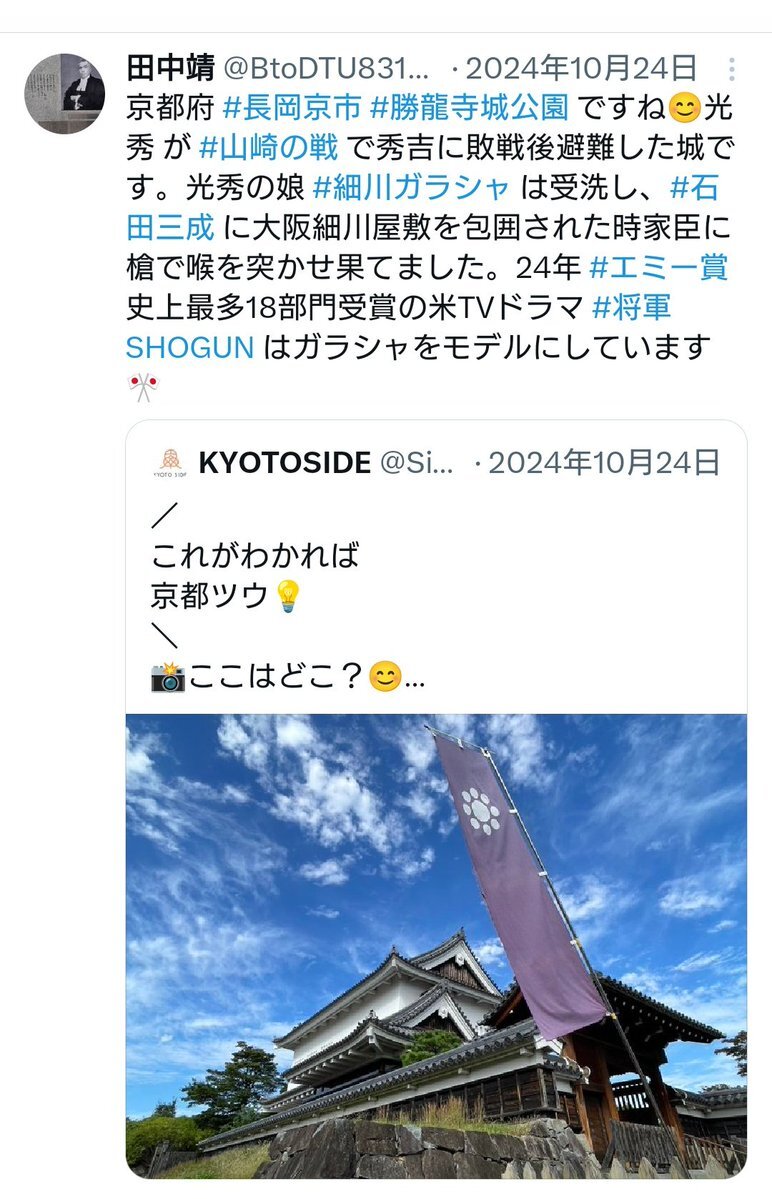This screenshot has height=1199, width=772.
Task: Follow the #山崎の戦 hashtag link
Action: pos(268,148)
